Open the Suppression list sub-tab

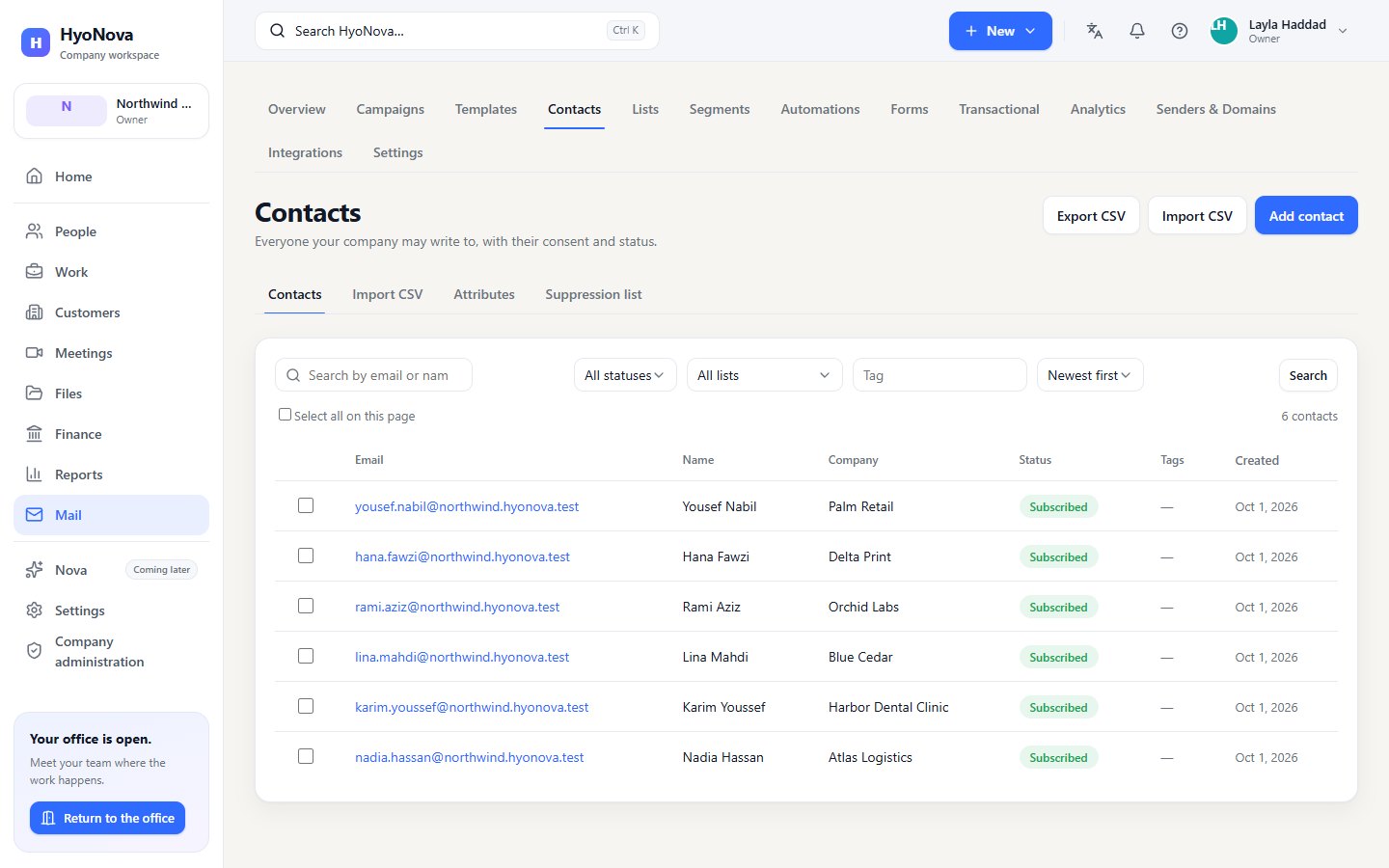(593, 294)
